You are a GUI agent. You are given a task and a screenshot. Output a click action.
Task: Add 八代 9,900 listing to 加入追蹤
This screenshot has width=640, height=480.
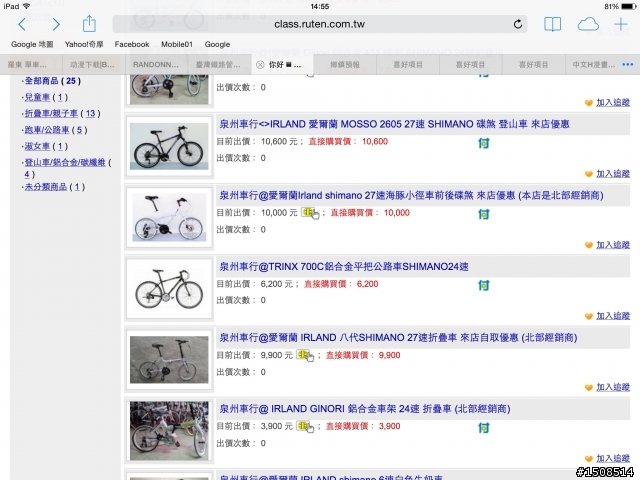pyautogui.click(x=613, y=387)
